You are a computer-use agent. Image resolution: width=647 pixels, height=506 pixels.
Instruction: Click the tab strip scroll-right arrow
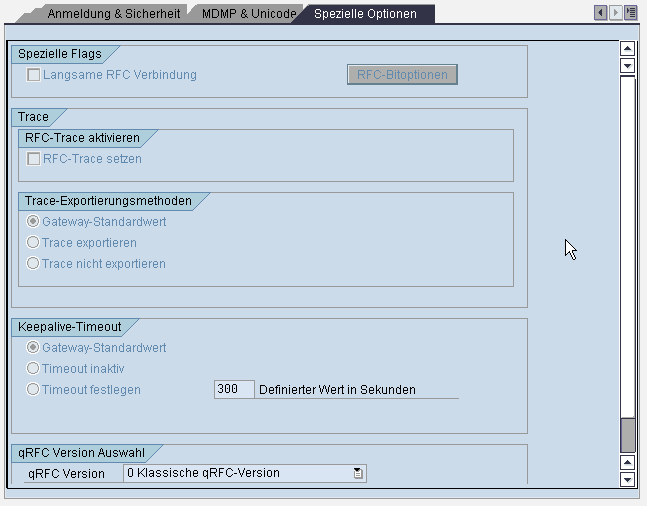coord(615,13)
